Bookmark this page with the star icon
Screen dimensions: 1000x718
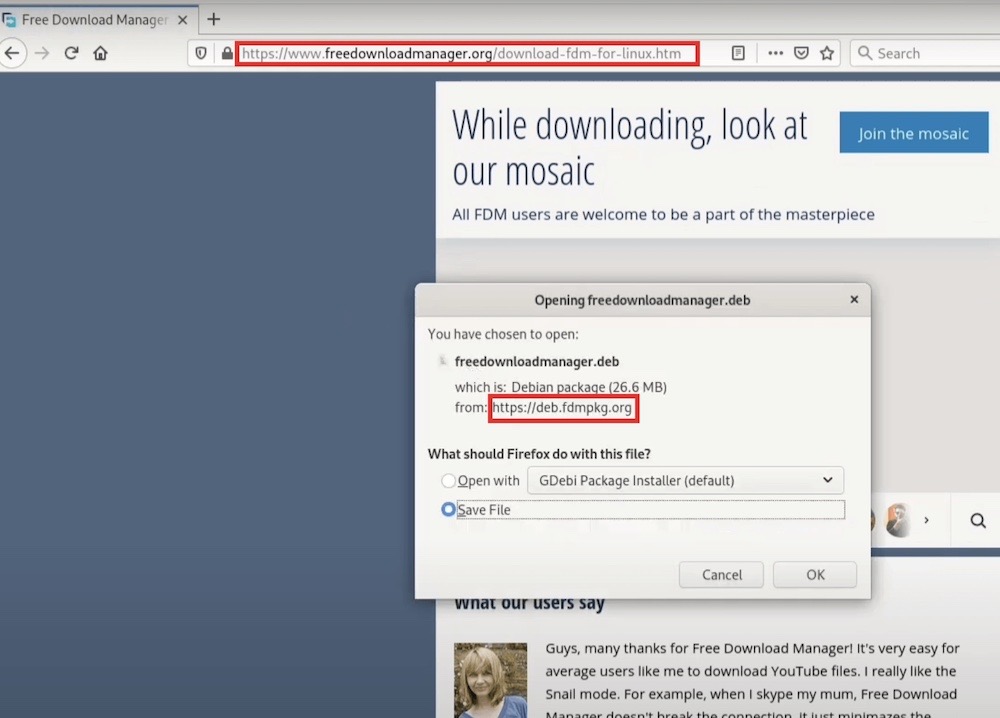(x=827, y=53)
